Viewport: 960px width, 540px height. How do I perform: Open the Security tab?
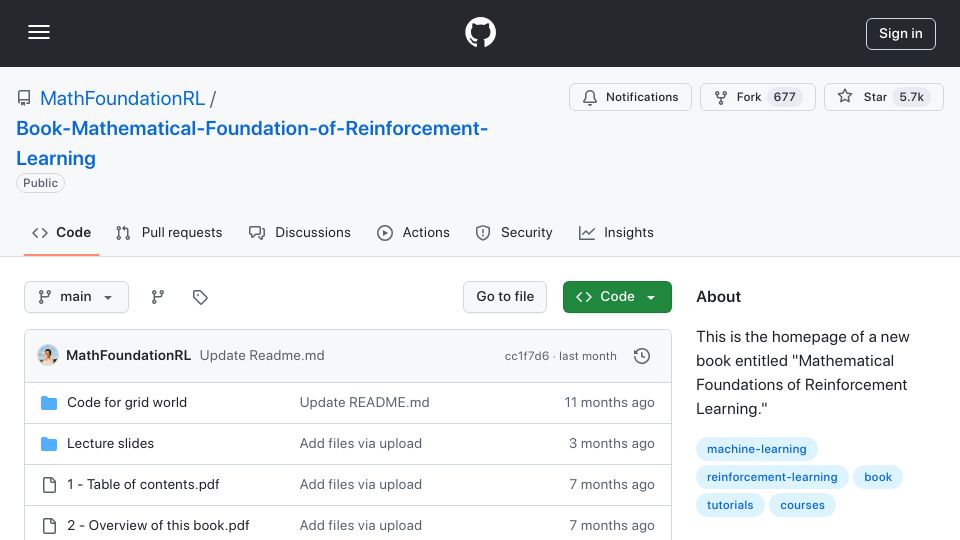514,233
